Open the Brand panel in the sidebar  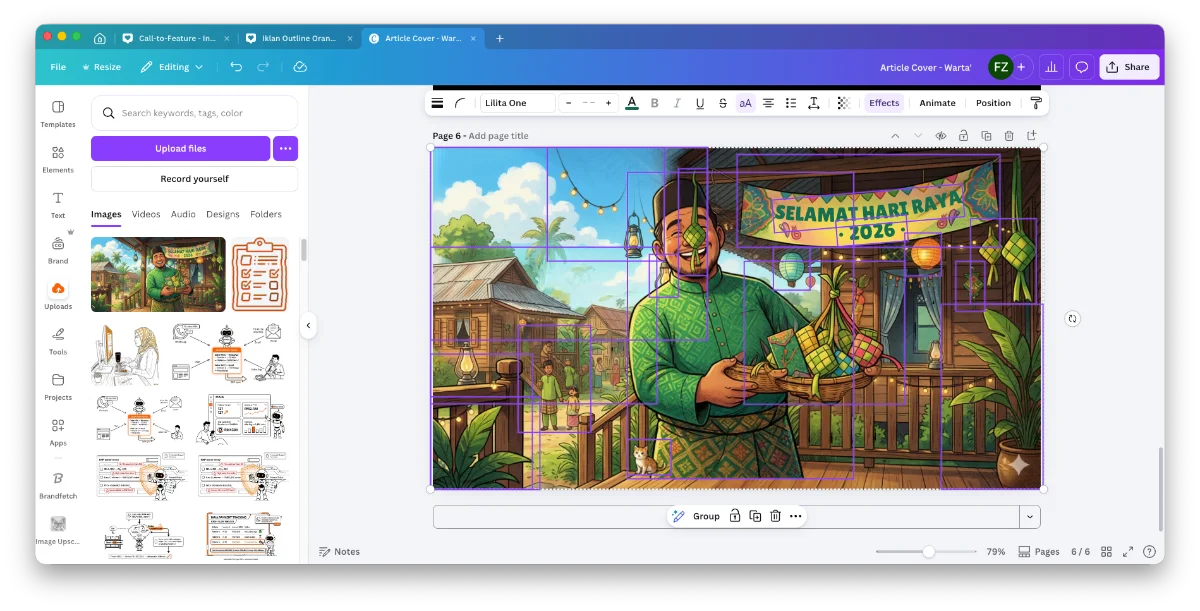click(x=58, y=250)
